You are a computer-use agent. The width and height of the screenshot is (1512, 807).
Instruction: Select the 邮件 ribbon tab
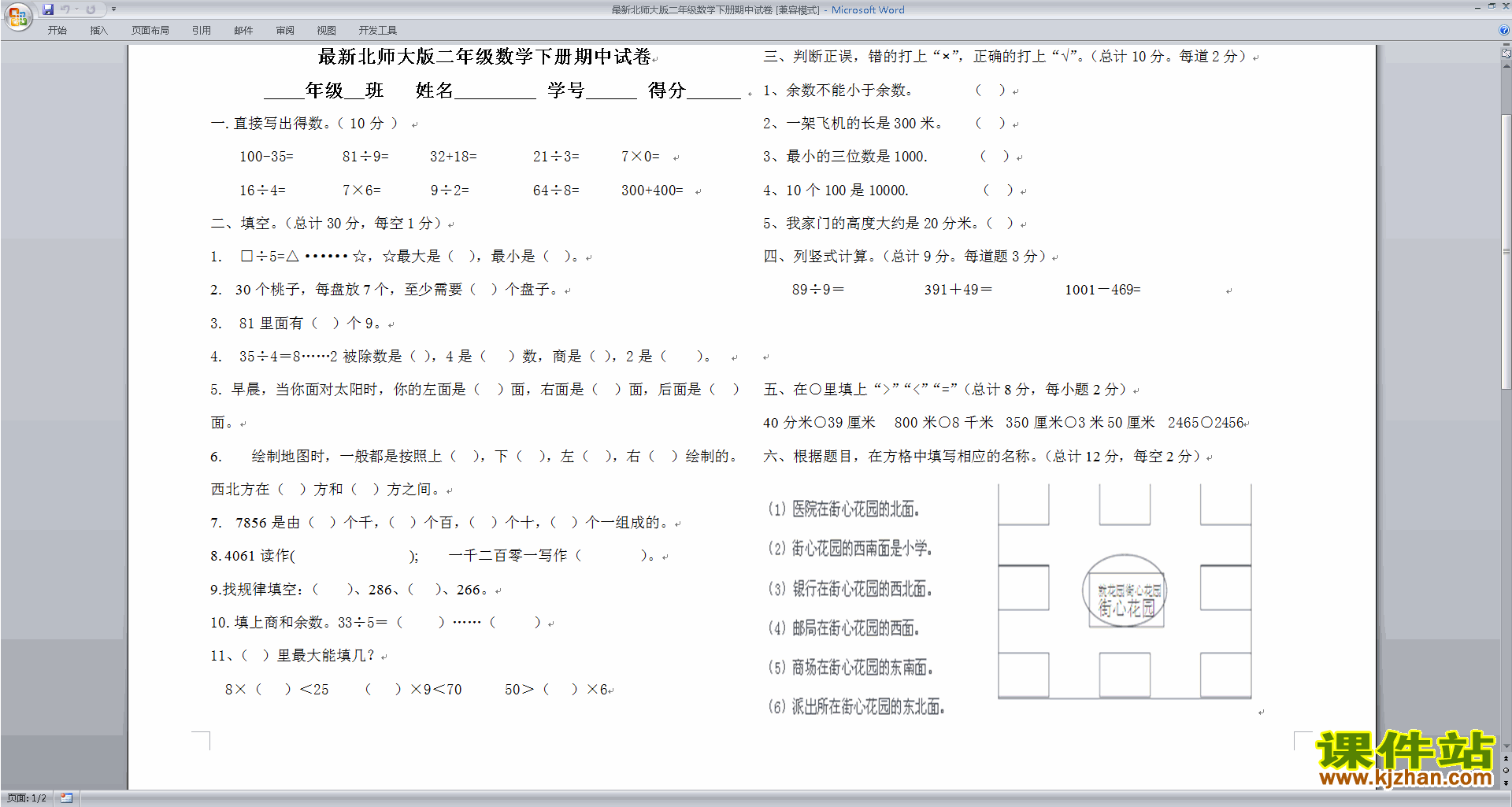pyautogui.click(x=243, y=31)
